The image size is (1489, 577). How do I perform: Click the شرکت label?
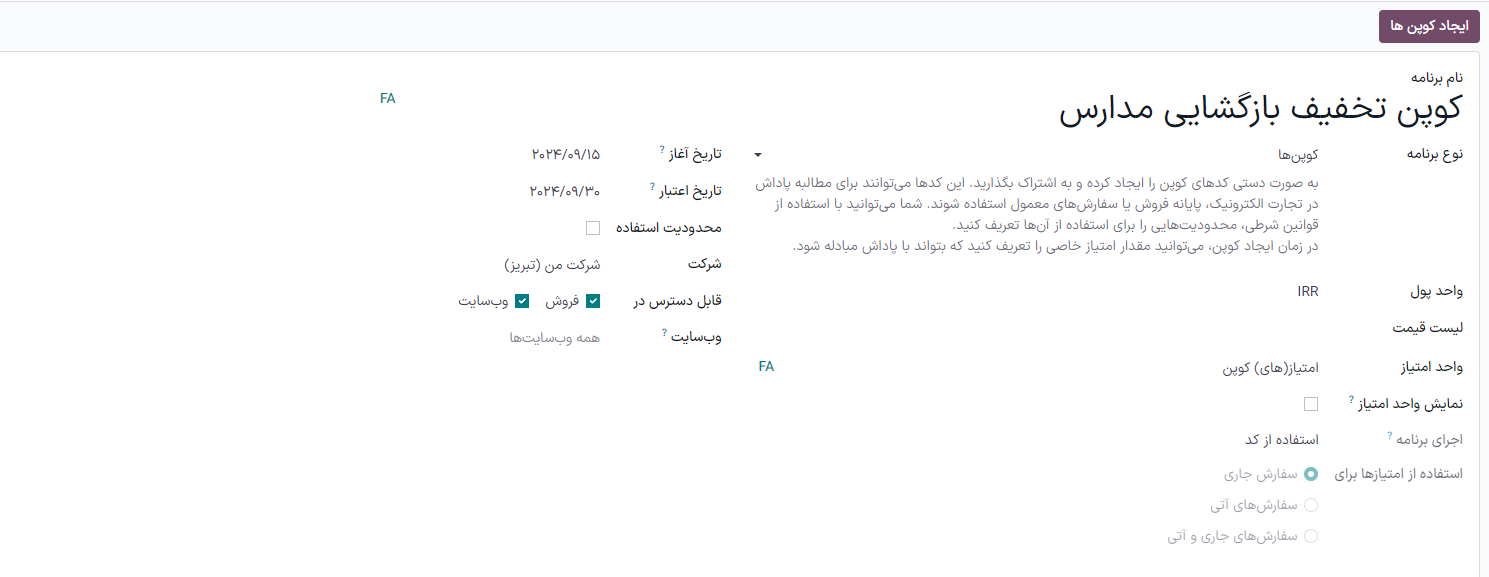pos(704,265)
